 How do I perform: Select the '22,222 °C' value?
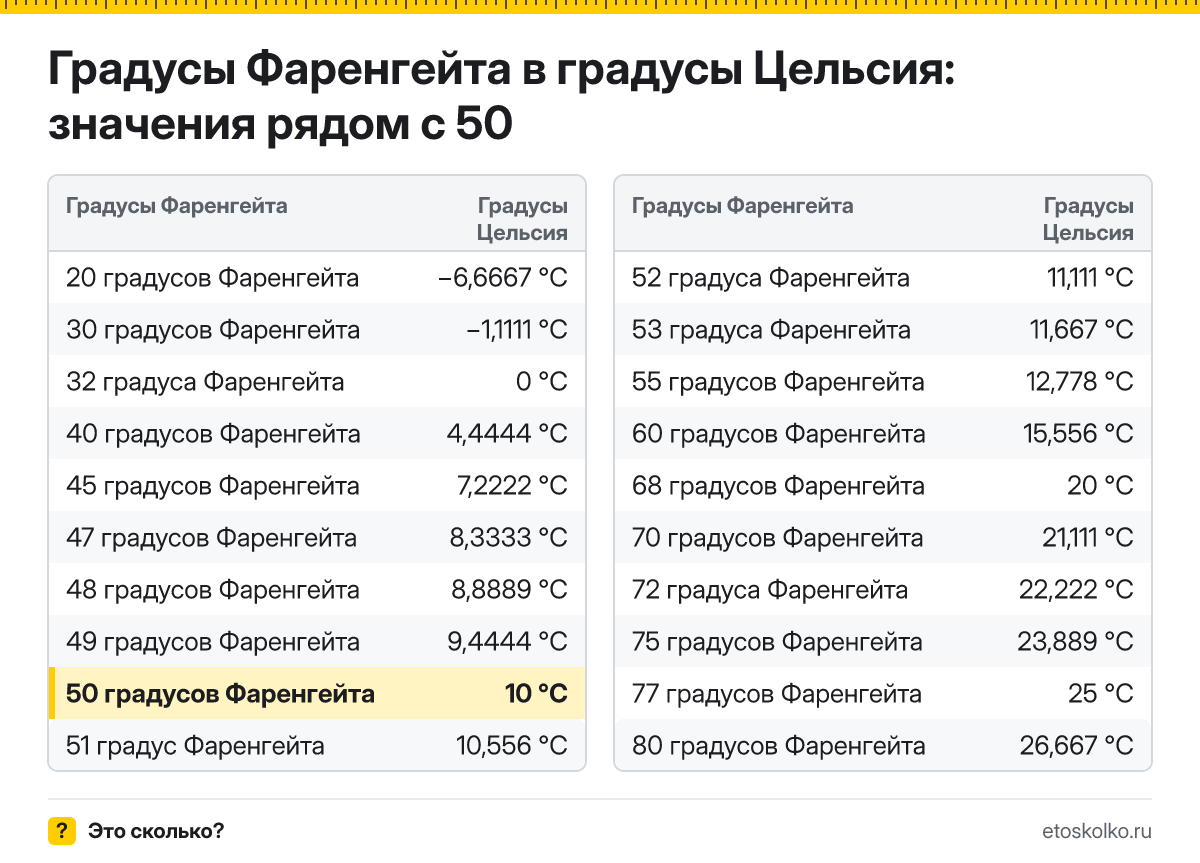click(1077, 590)
